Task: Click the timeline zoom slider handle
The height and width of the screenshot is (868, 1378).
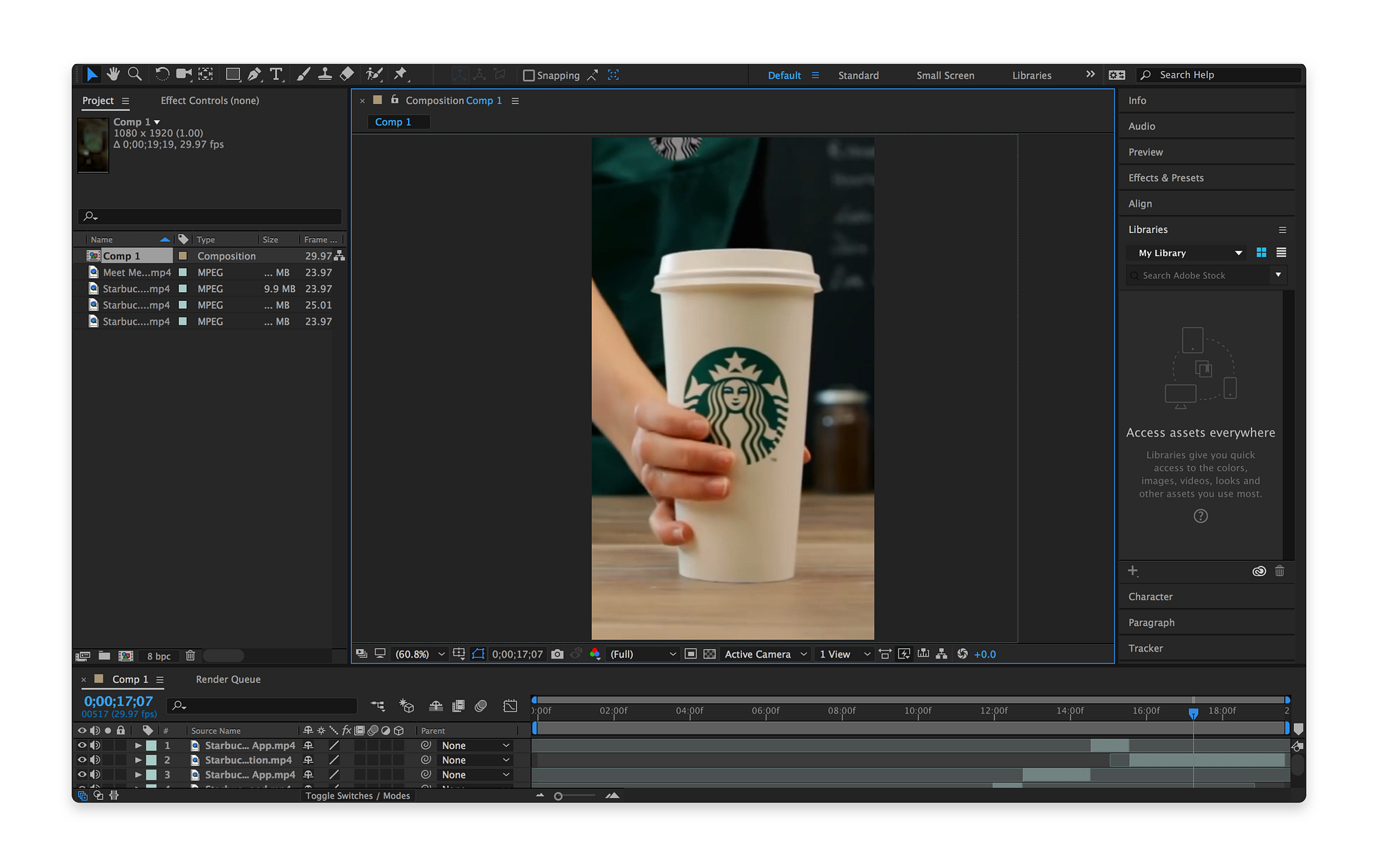Action: pyautogui.click(x=558, y=796)
